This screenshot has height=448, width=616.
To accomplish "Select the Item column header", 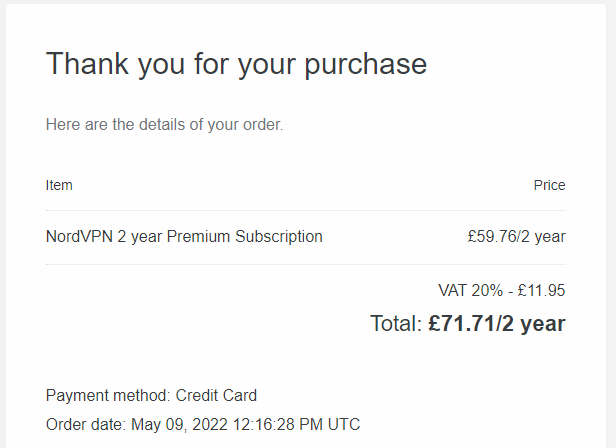I will pos(59,185).
